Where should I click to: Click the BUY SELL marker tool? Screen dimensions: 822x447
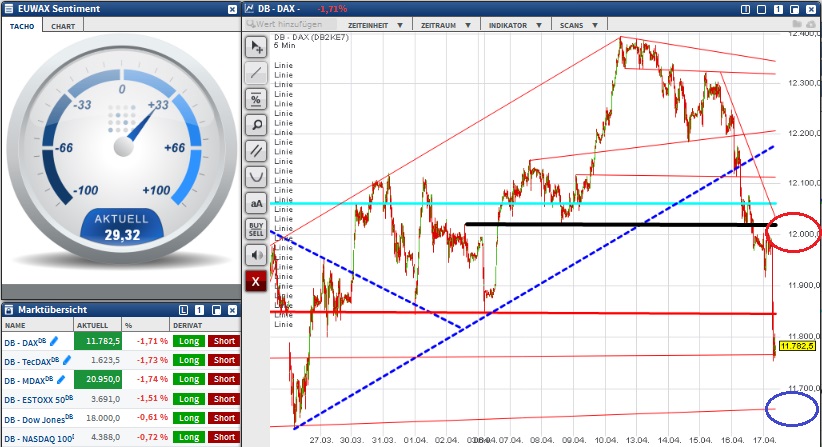tap(256, 229)
